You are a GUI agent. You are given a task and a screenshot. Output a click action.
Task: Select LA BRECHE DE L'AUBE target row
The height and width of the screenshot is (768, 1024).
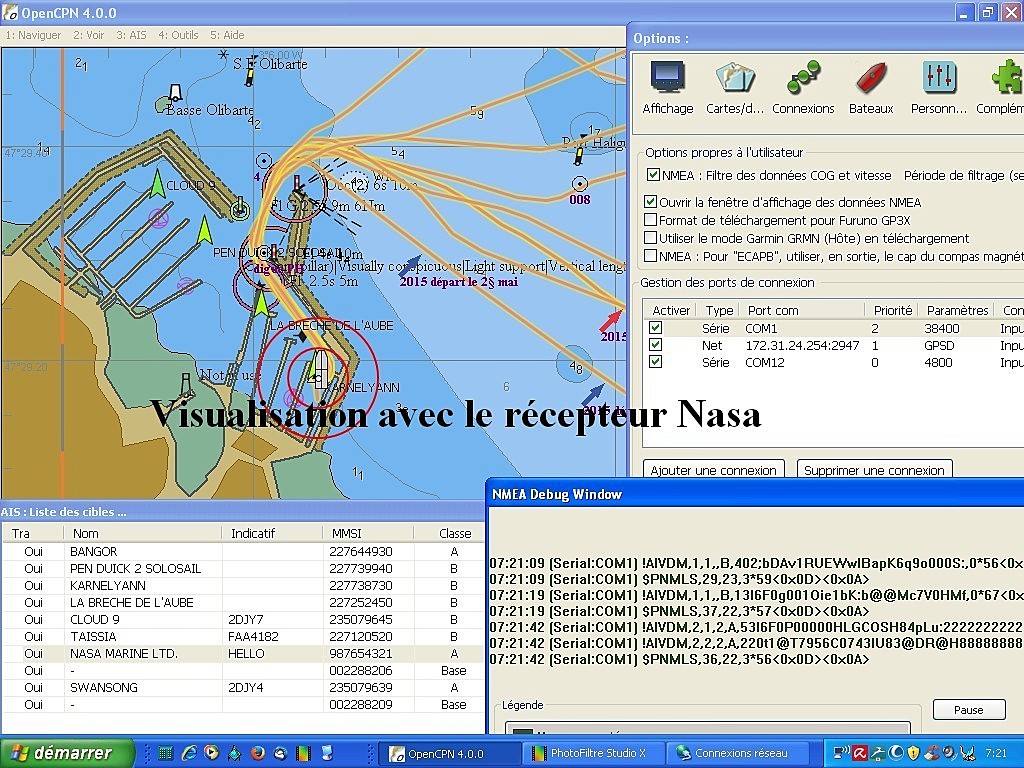point(243,602)
